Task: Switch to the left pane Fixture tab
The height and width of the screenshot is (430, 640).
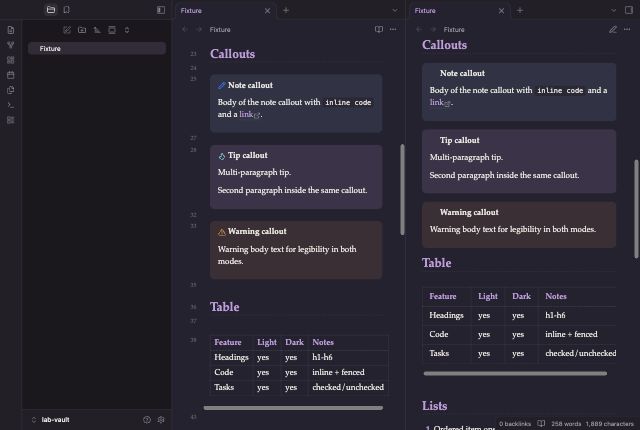Action: coord(225,11)
